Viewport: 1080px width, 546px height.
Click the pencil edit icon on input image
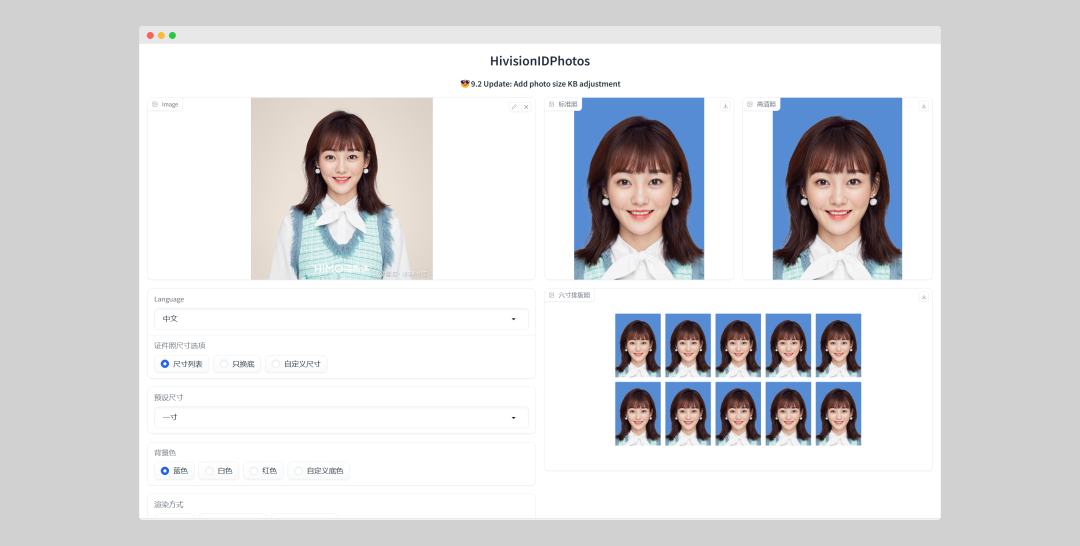(x=514, y=107)
